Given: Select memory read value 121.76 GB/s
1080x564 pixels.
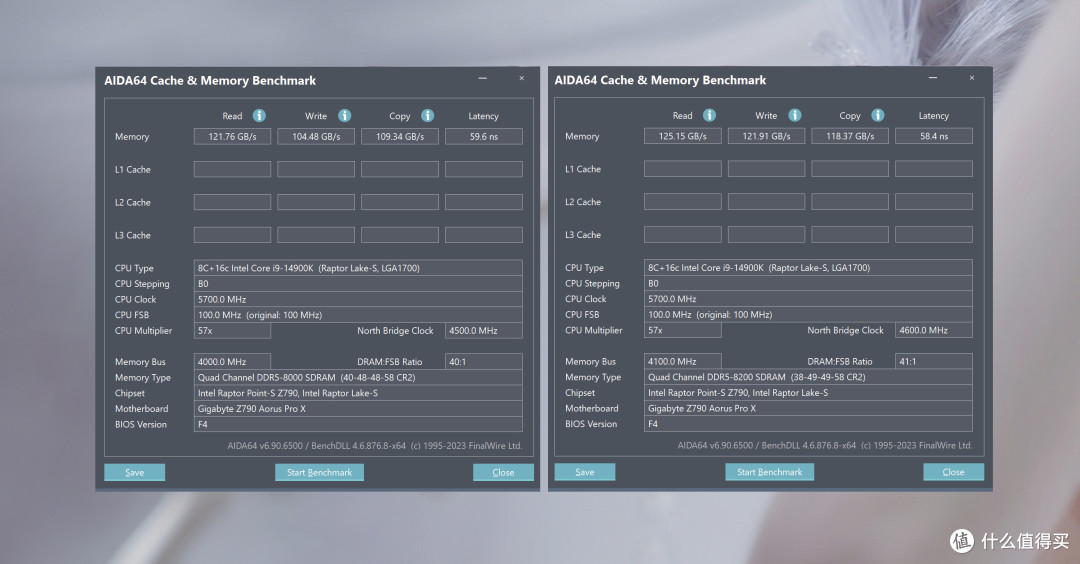Looking at the screenshot, I should tap(232, 136).
